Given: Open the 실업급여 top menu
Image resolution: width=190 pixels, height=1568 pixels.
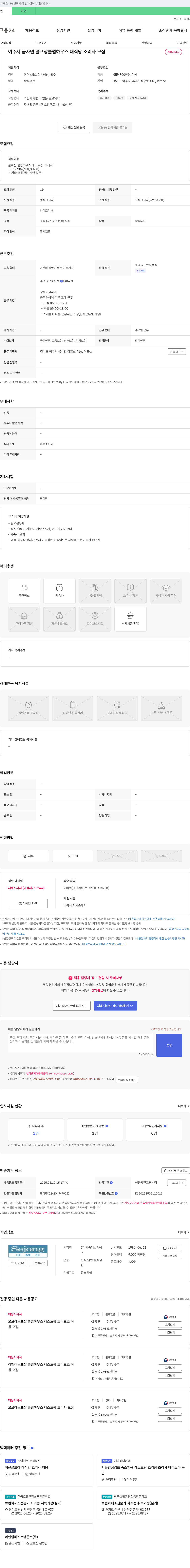Looking at the screenshot, I should click(x=94, y=30).
